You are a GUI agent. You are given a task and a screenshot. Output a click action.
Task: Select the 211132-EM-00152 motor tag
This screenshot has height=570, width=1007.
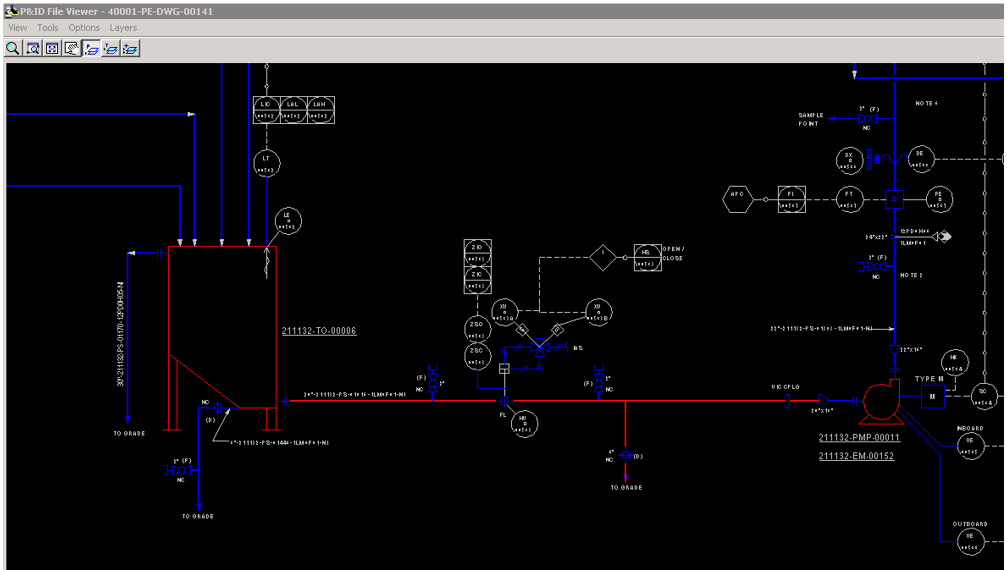pos(856,456)
